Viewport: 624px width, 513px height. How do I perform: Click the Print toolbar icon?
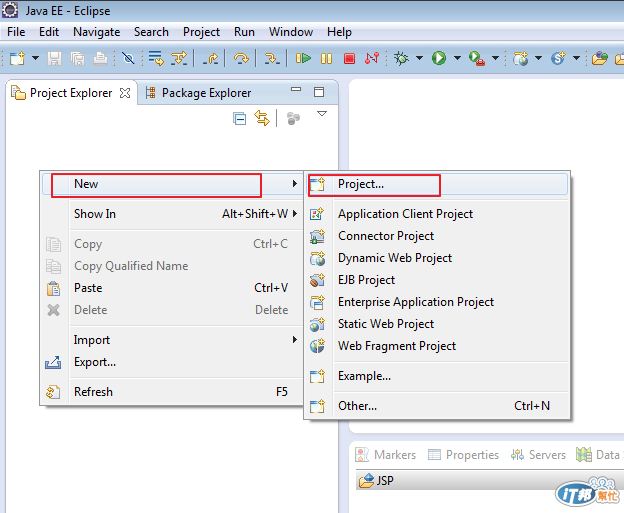click(100, 59)
